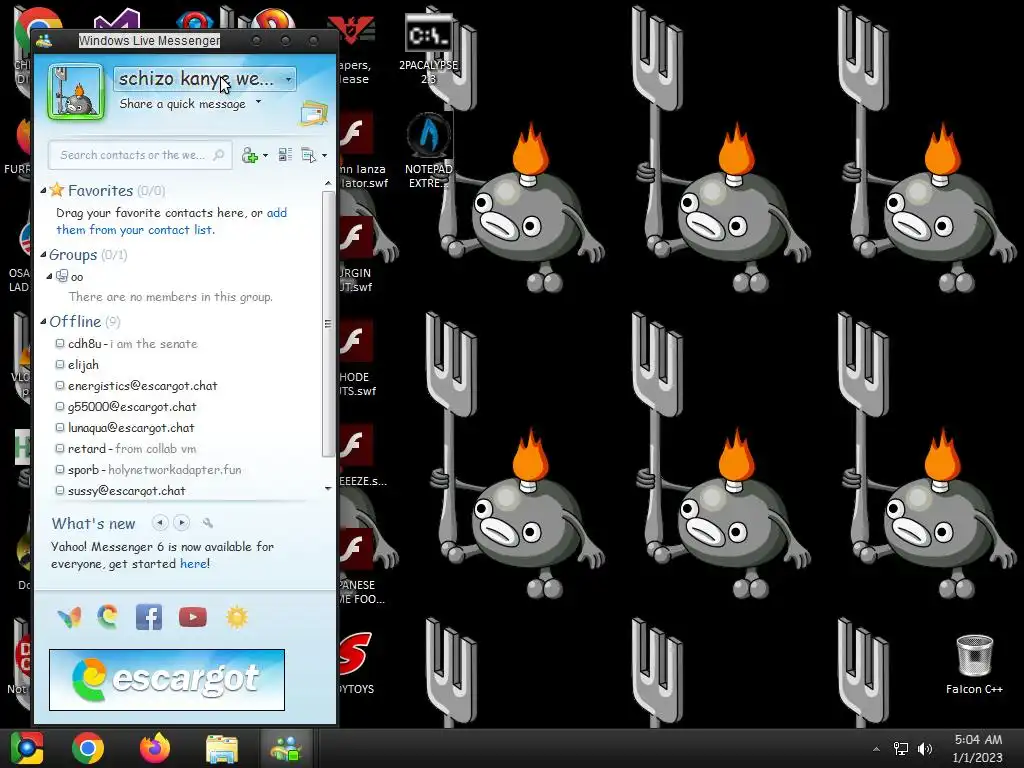Viewport: 1024px width, 768px height.
Task: Open the display name dropdown arrow
Action: coord(288,79)
